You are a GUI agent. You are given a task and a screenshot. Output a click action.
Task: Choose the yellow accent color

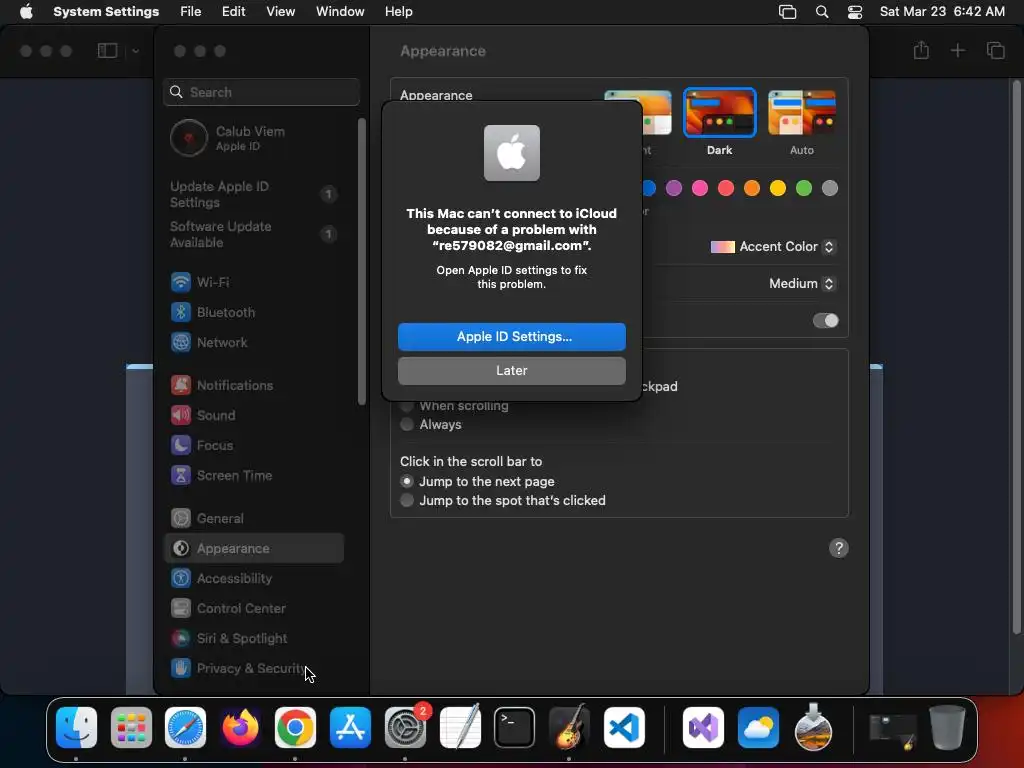click(x=778, y=188)
